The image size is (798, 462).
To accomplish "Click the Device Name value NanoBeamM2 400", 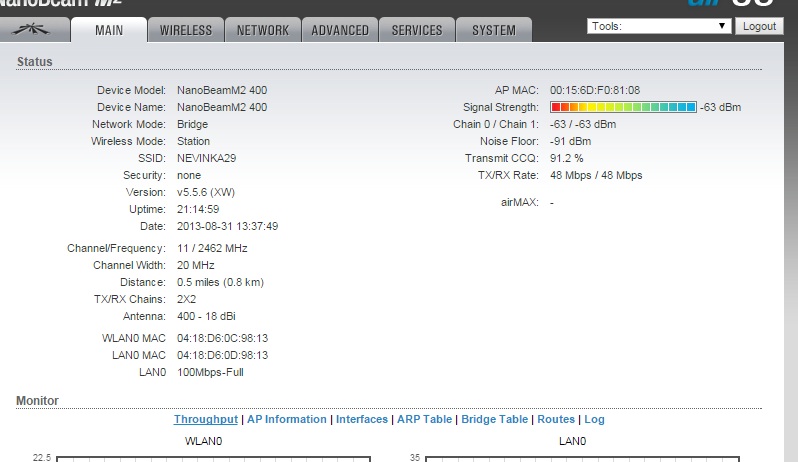I will tap(222, 107).
